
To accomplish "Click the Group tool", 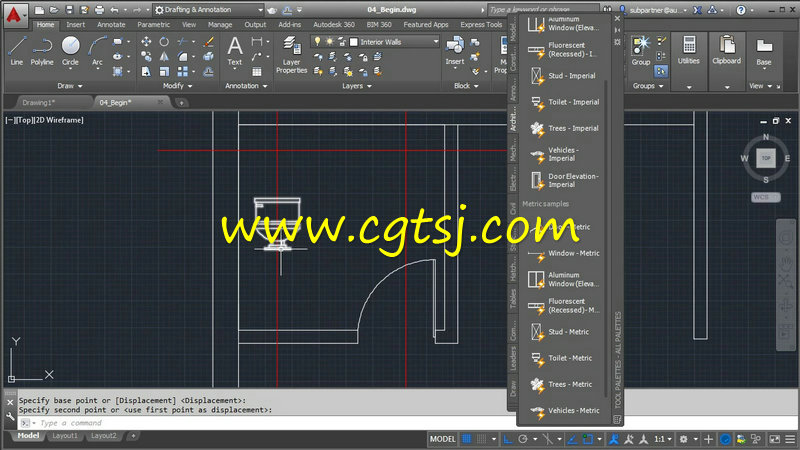I will 641,51.
